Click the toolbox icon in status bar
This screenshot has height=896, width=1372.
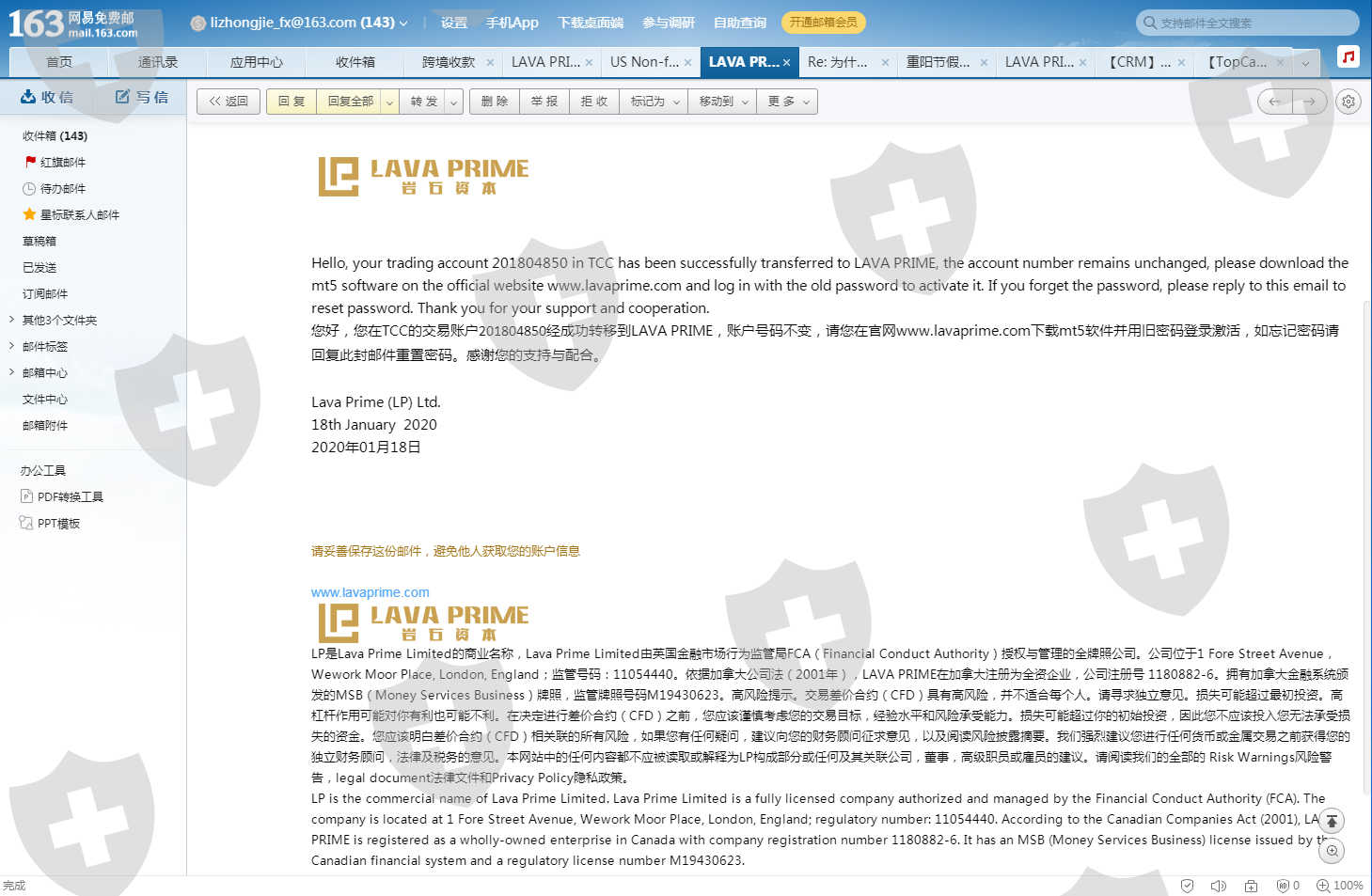click(x=1251, y=886)
